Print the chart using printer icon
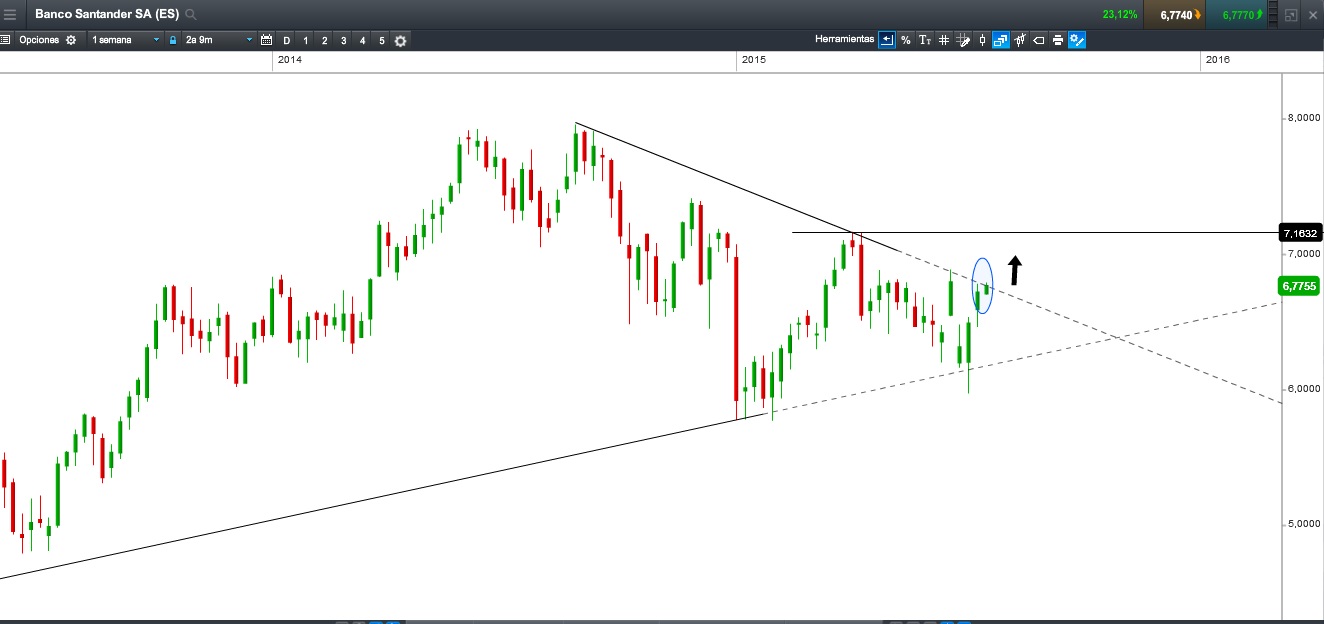Image resolution: width=1324 pixels, height=624 pixels. [1058, 40]
